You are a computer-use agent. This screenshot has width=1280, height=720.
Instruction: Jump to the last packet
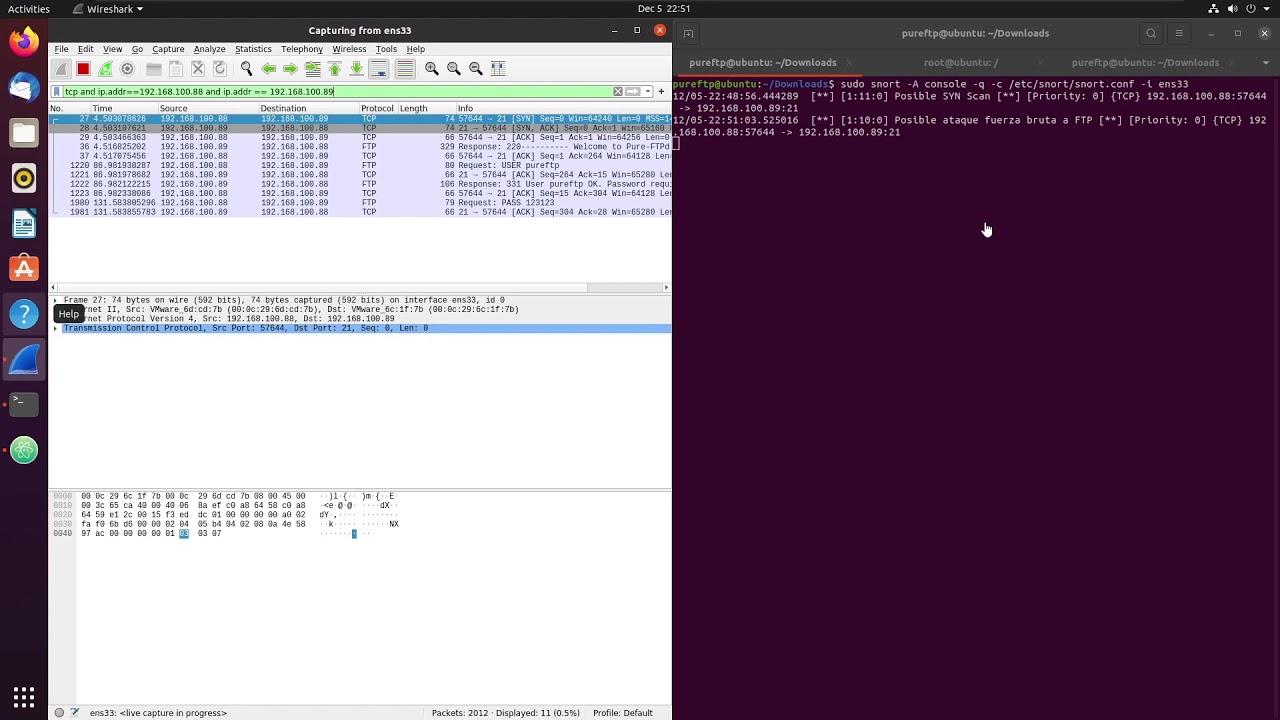coord(356,68)
